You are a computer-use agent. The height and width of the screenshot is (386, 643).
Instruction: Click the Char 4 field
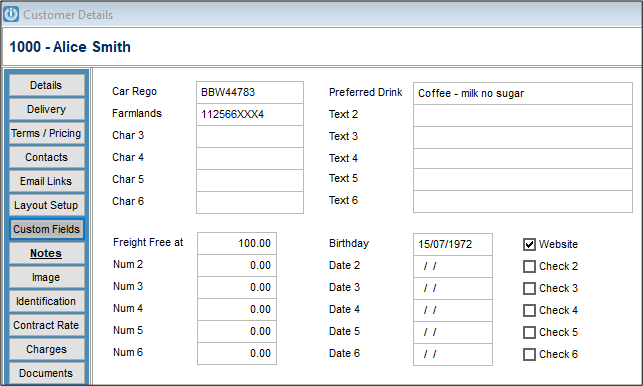pyautogui.click(x=250, y=159)
